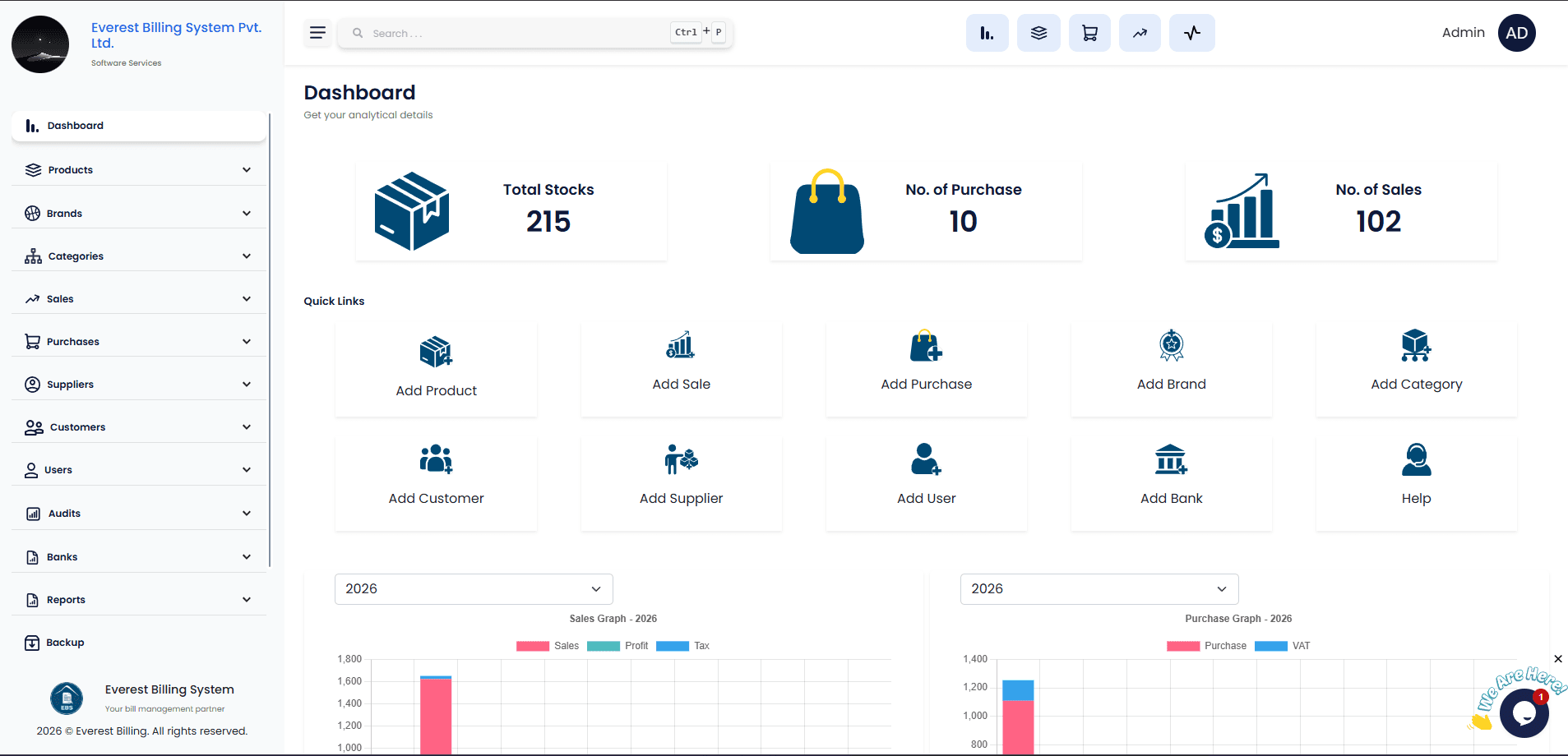The image size is (1568, 756).
Task: Open the chat support bubble icon
Action: click(x=1524, y=712)
